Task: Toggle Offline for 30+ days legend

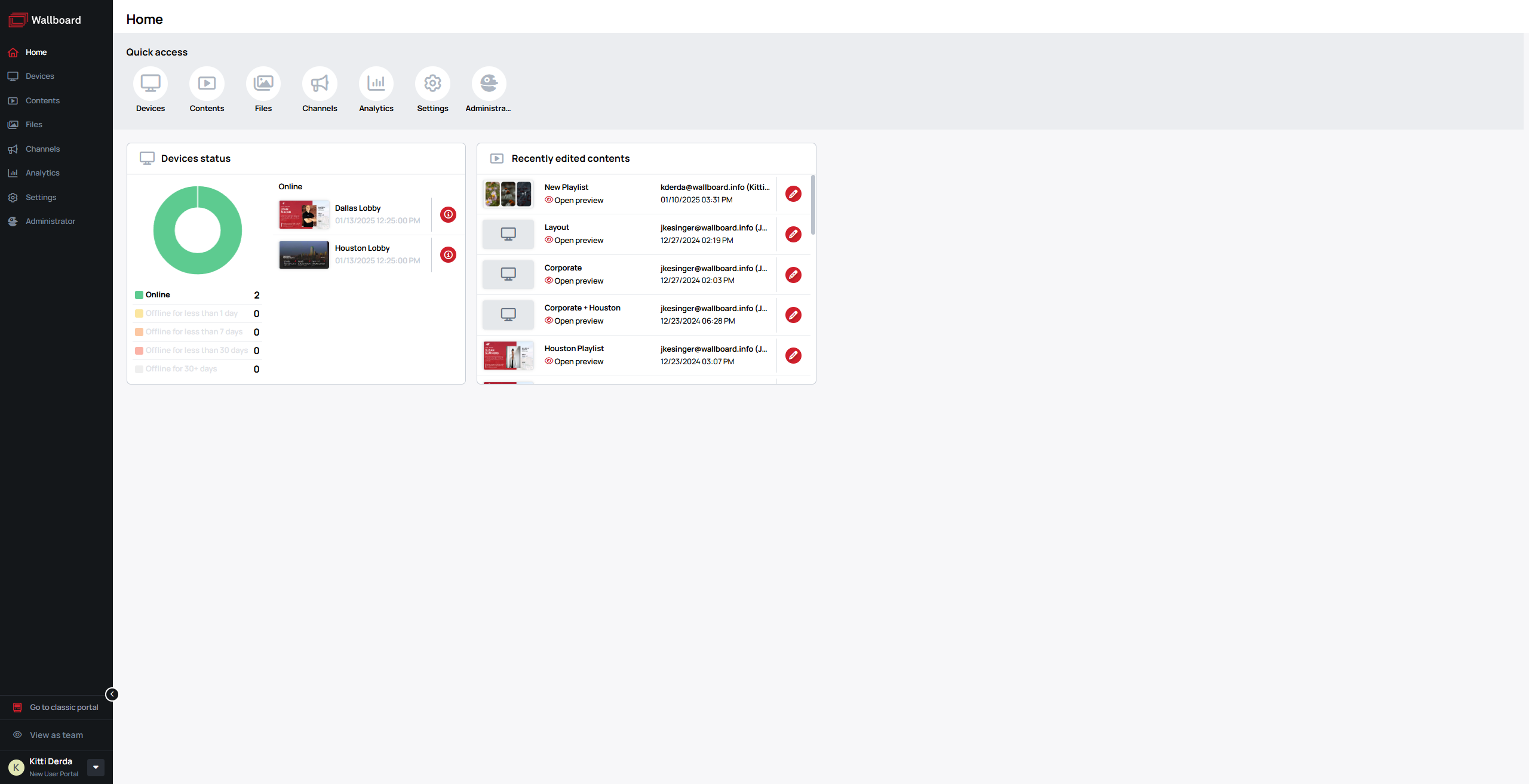Action: pos(181,369)
